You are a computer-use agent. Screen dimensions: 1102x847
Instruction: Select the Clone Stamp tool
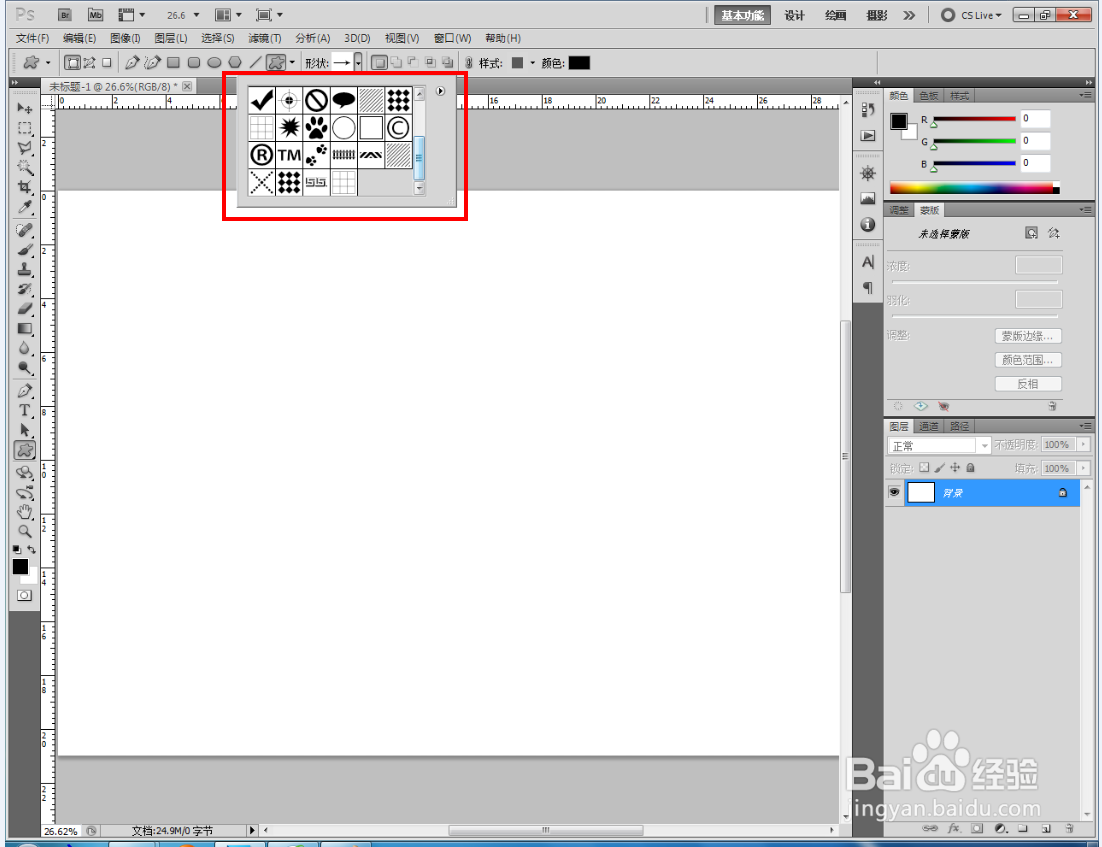tap(25, 269)
